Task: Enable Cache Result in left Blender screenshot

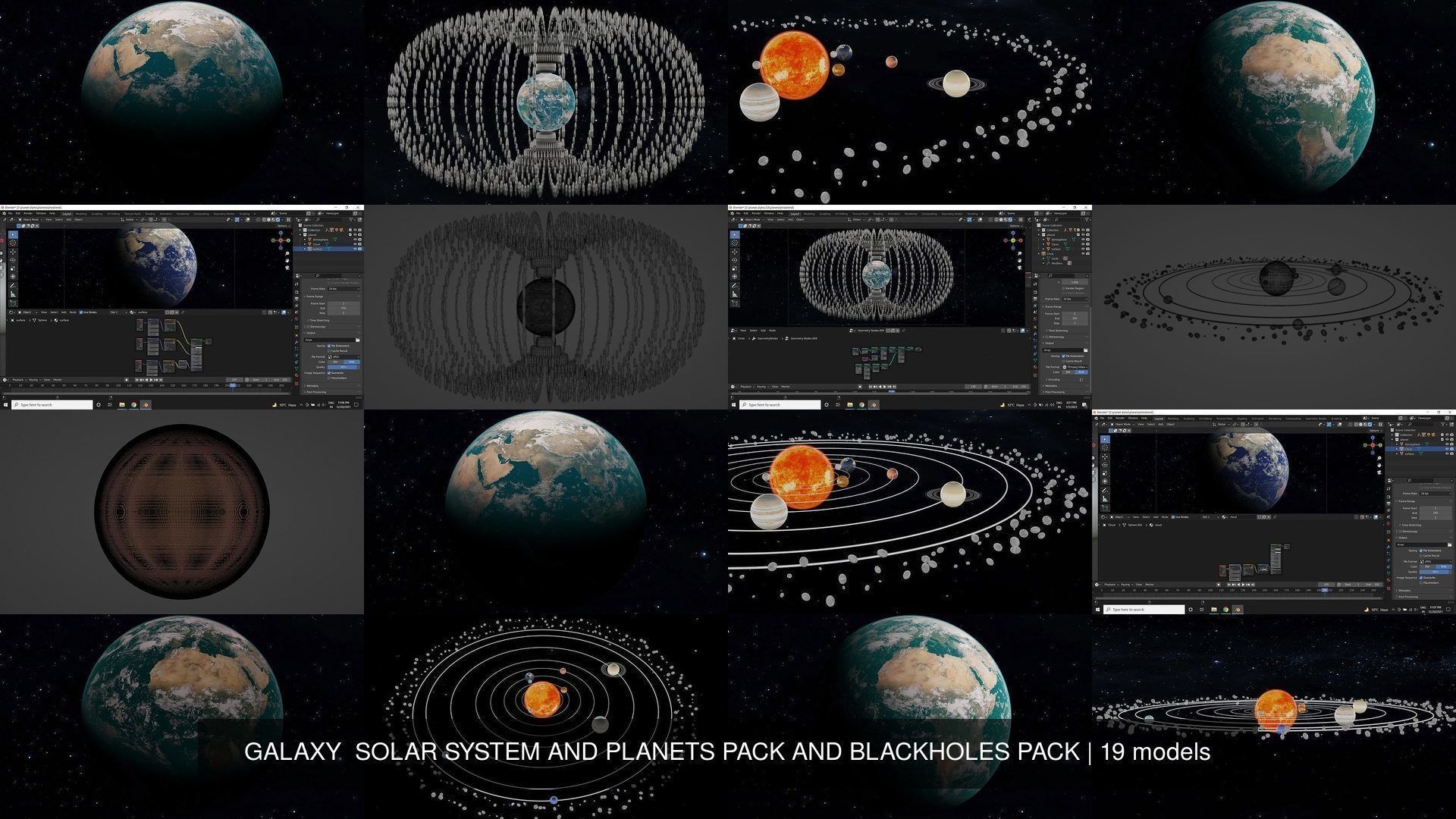Action: [x=329, y=351]
